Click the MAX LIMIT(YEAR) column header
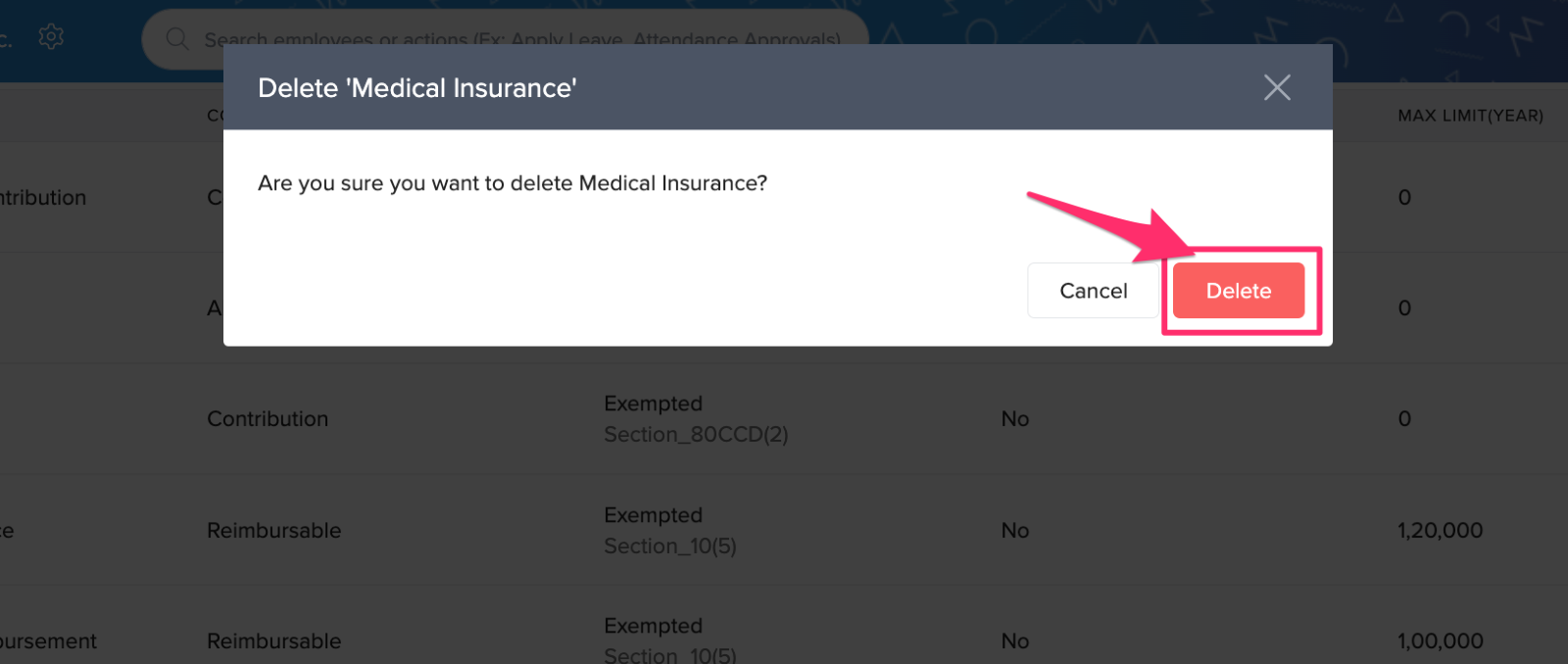Viewport: 1568px width, 664px height. coord(1469,116)
